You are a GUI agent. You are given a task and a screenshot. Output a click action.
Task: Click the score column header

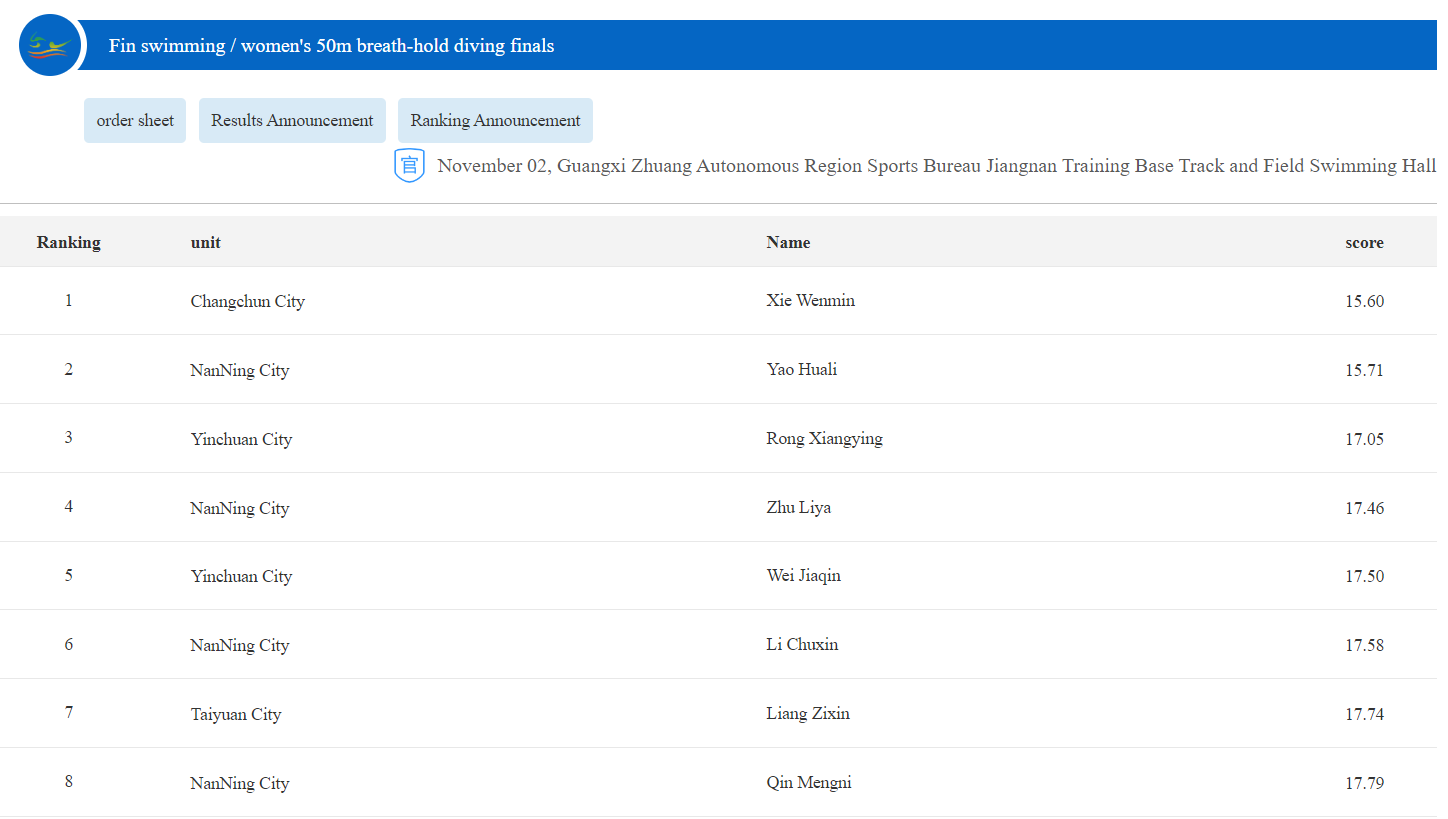click(x=1364, y=242)
